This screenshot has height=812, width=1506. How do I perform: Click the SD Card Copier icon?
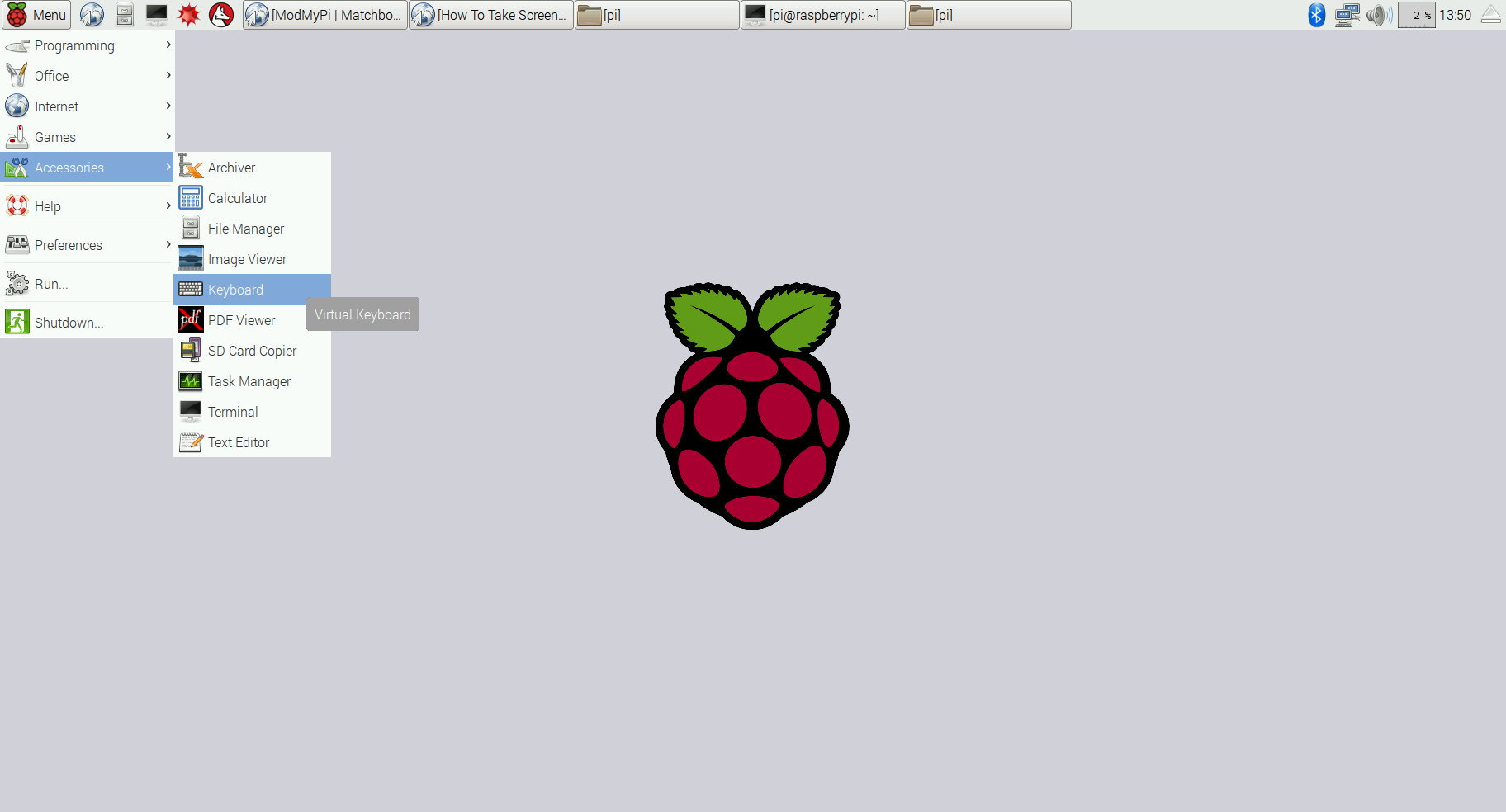pyautogui.click(x=191, y=350)
